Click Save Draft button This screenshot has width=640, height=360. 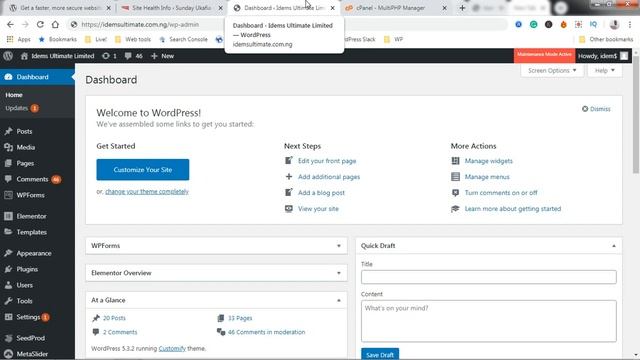click(380, 354)
